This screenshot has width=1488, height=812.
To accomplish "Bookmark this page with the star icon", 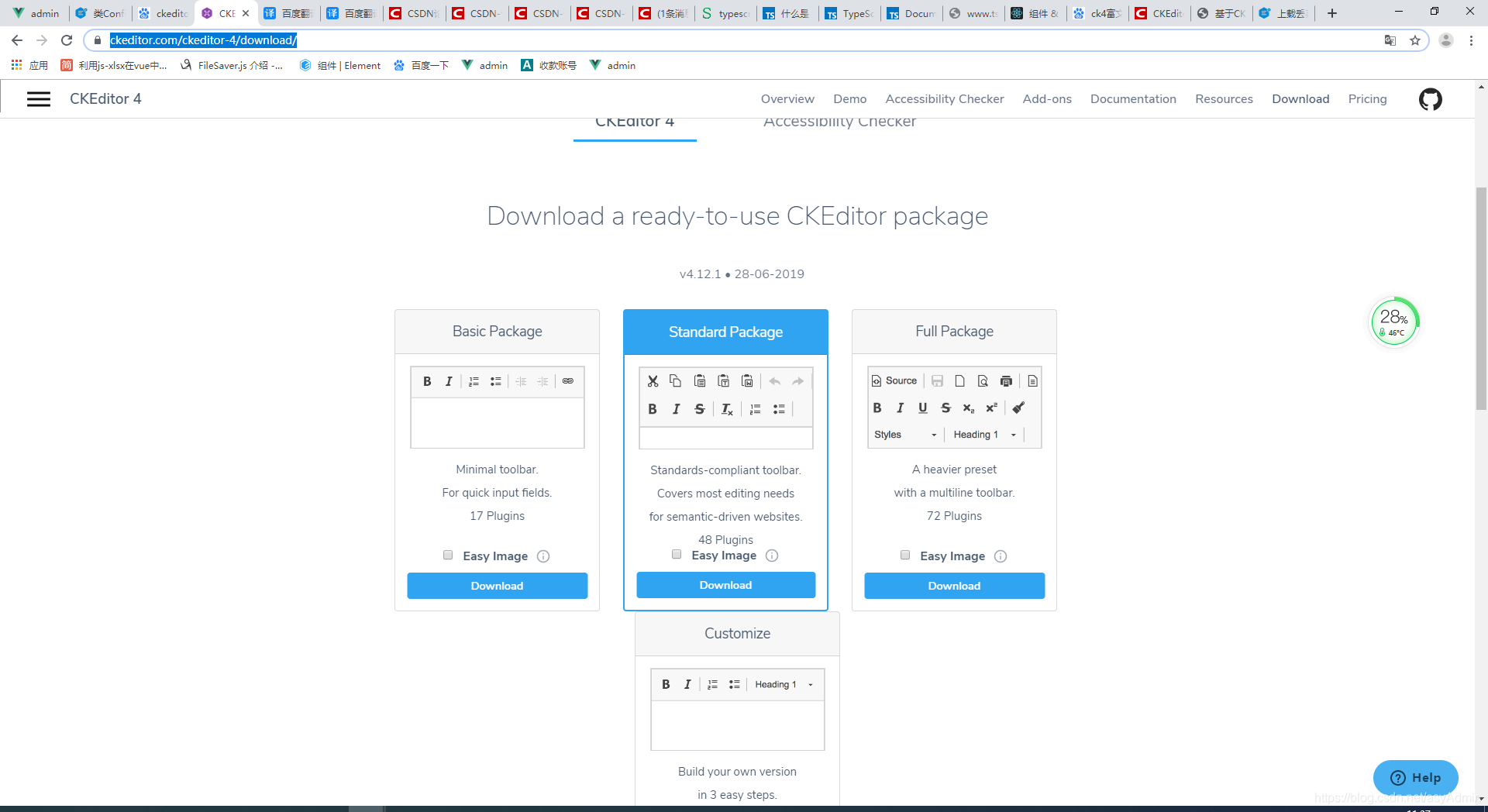I will [1415, 40].
